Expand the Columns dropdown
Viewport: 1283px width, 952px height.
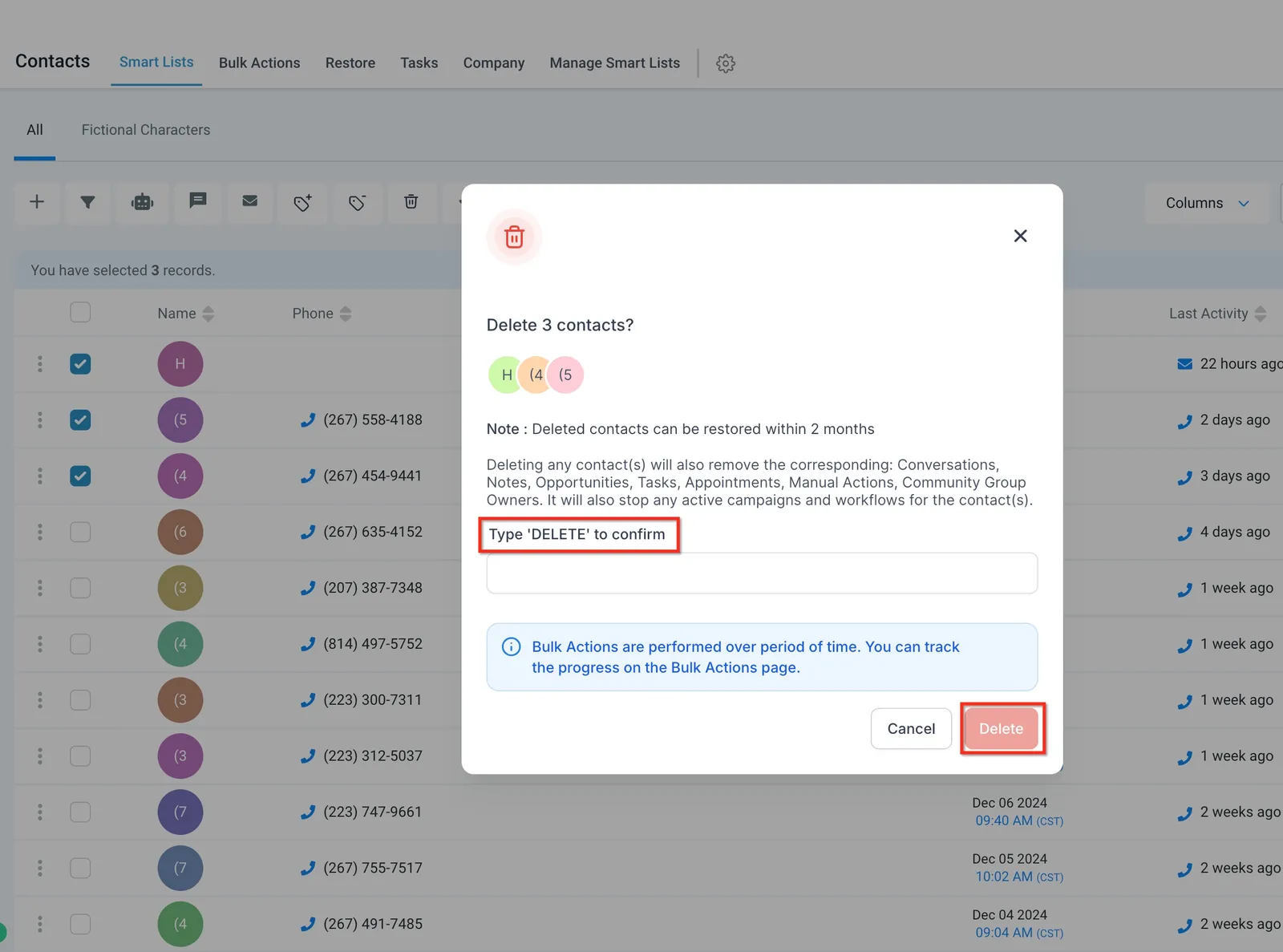point(1208,203)
